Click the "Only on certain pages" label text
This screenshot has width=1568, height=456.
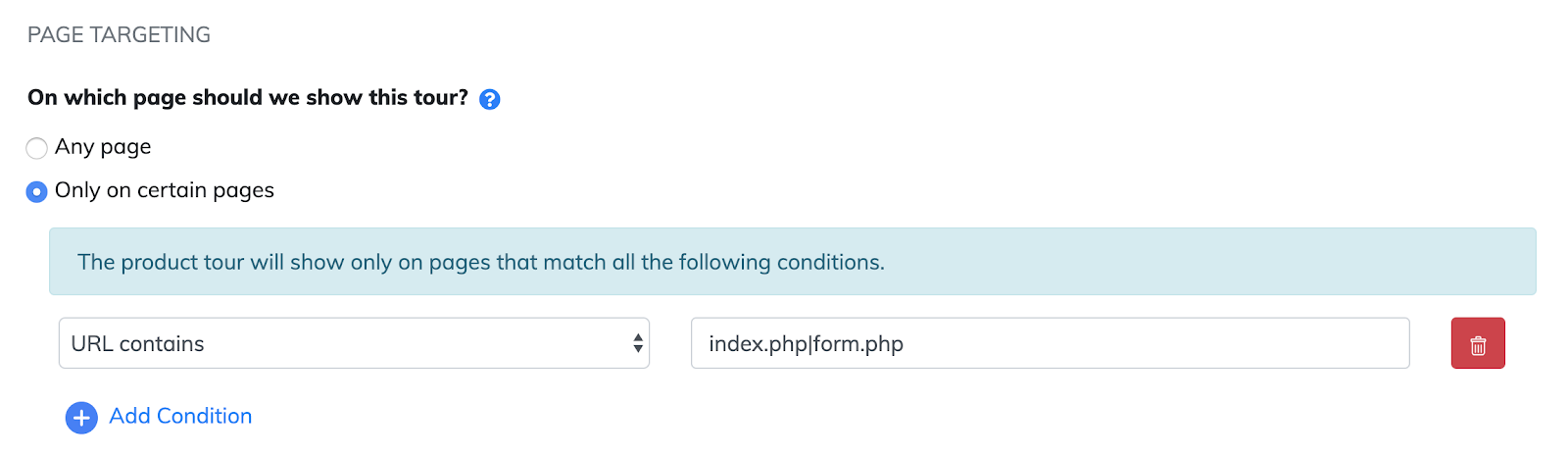(x=165, y=190)
